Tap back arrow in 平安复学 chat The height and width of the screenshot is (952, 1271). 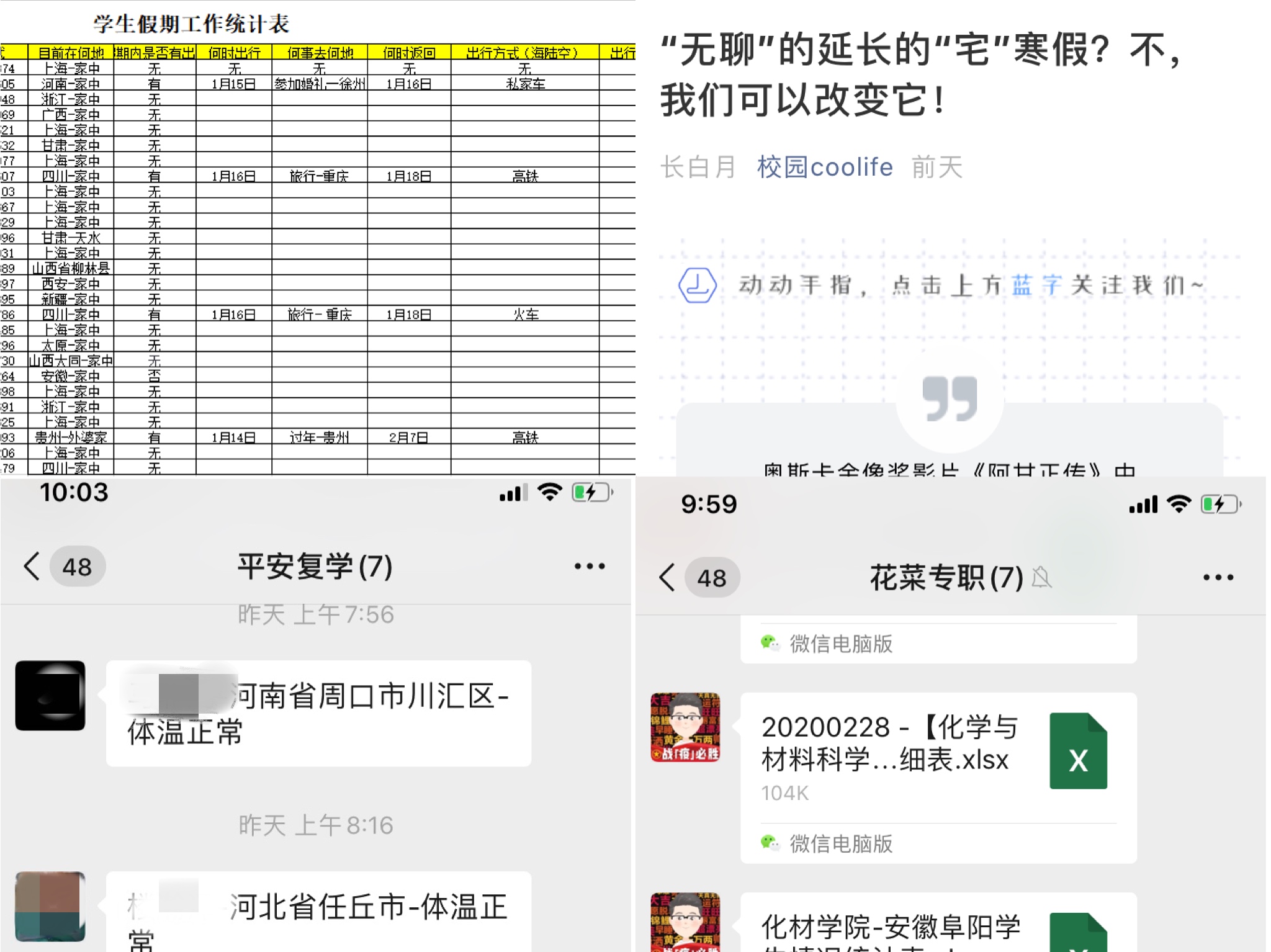pyautogui.click(x=32, y=566)
